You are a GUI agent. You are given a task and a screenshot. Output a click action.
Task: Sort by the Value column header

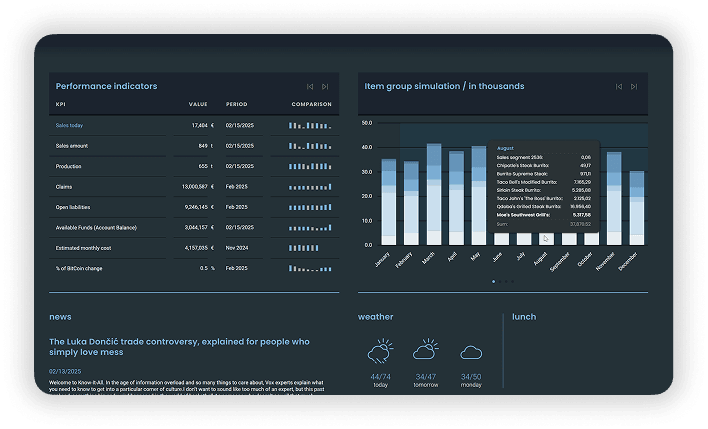point(197,104)
